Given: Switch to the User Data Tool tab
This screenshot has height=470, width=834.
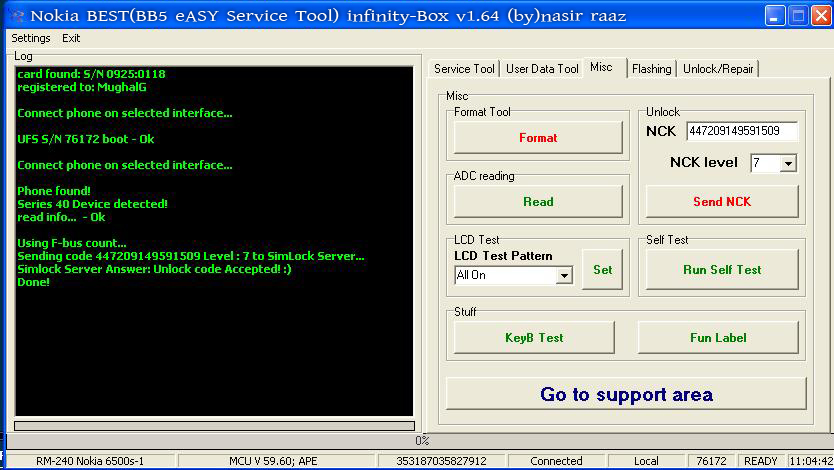Looking at the screenshot, I should pyautogui.click(x=542, y=69).
